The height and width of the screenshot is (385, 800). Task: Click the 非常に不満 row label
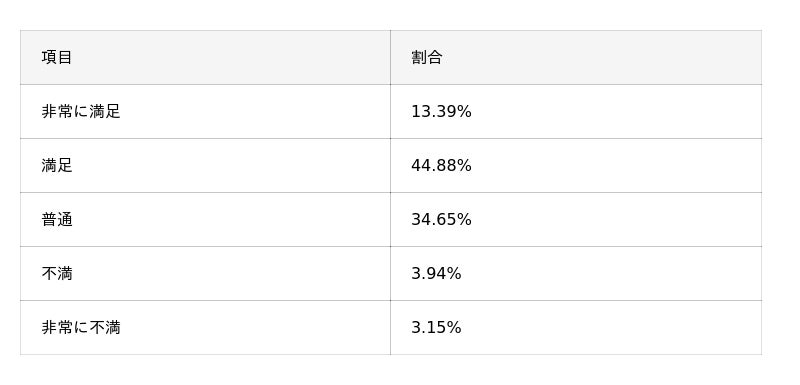pyautogui.click(x=81, y=328)
